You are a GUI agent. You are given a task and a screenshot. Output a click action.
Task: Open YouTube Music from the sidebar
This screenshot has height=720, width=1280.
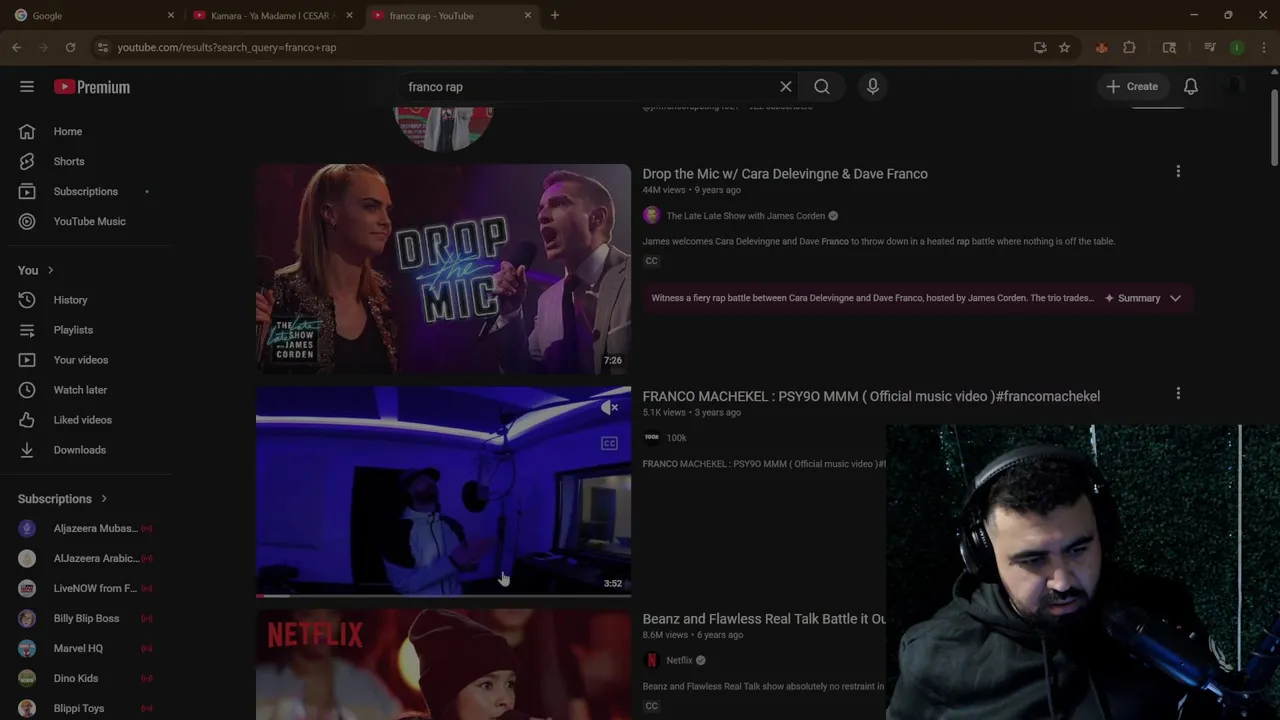(x=90, y=221)
